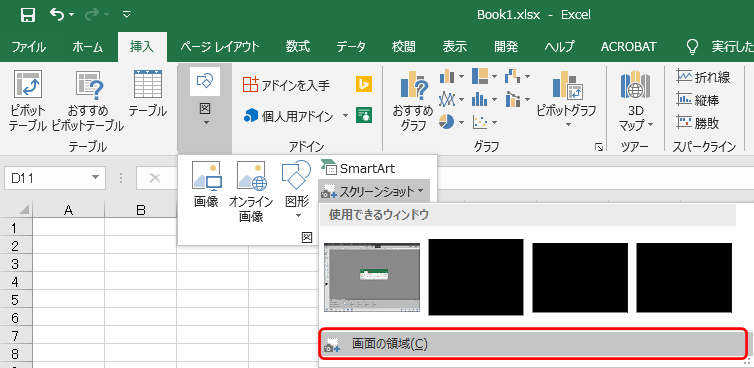This screenshot has height=368, width=754.
Task: Click the Redo arrow icon
Action: point(91,15)
